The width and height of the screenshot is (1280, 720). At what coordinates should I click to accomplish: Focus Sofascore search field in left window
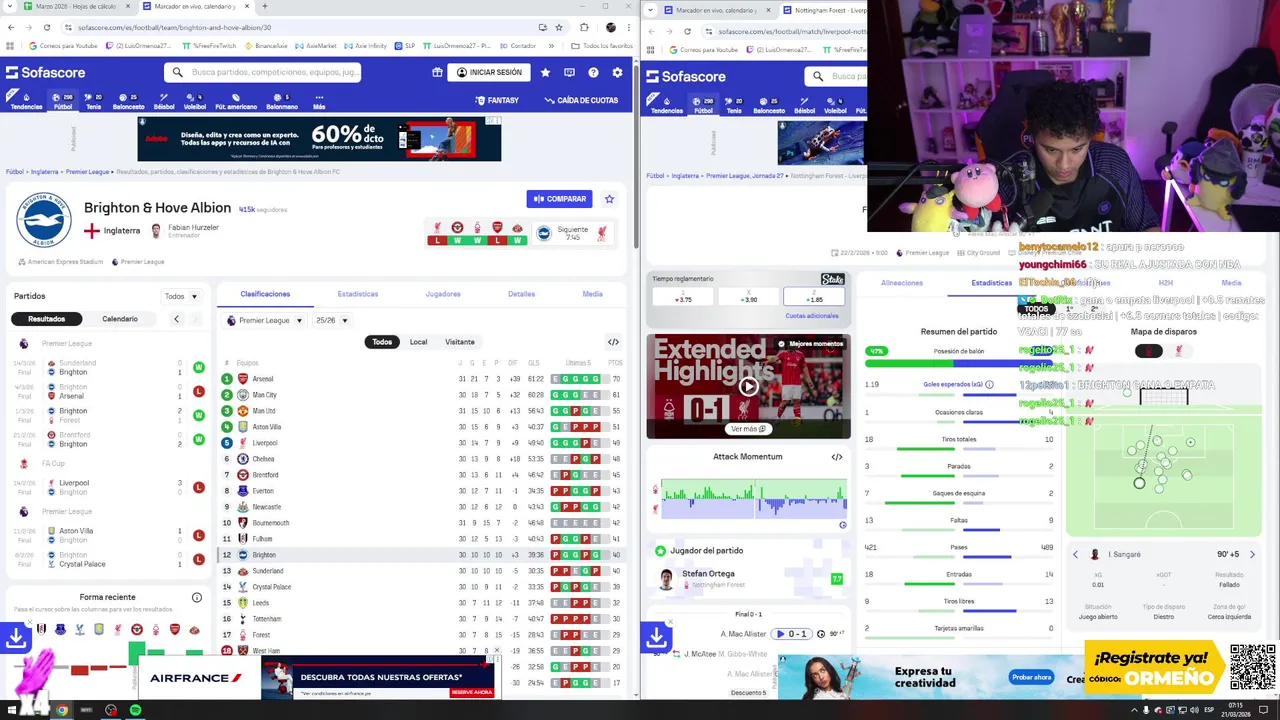pyautogui.click(x=263, y=72)
